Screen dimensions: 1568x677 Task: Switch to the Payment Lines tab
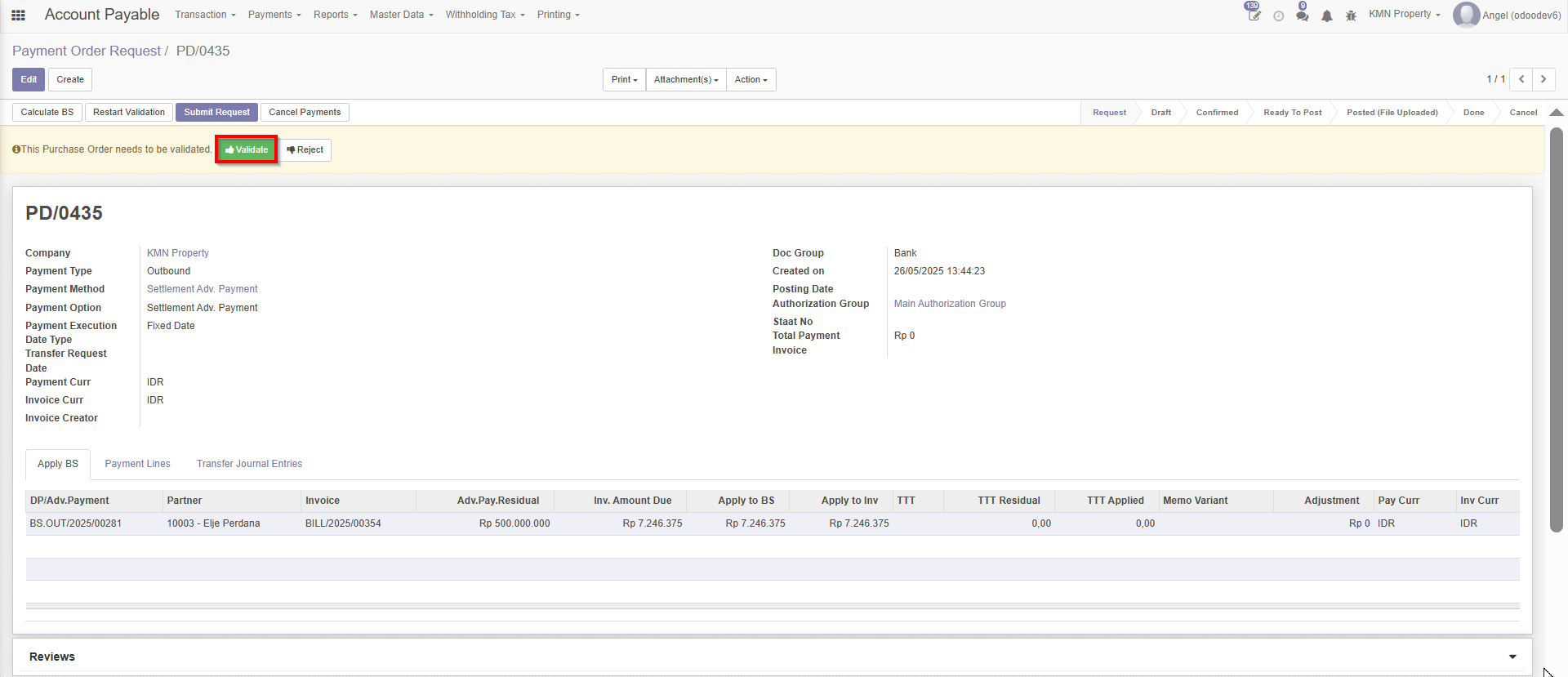point(137,464)
